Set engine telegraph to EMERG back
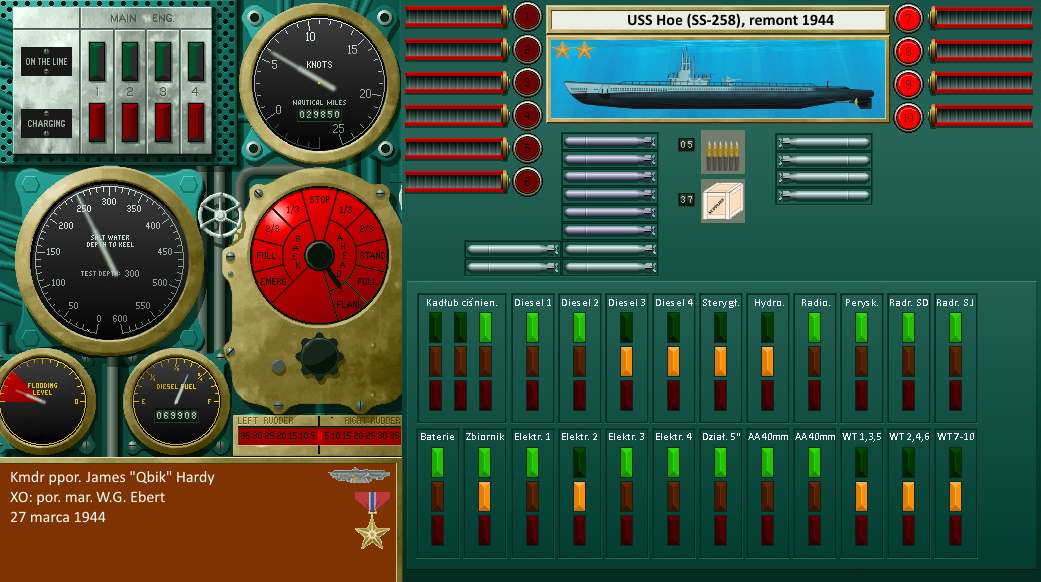This screenshot has width=1041, height=582. pyautogui.click(x=271, y=283)
